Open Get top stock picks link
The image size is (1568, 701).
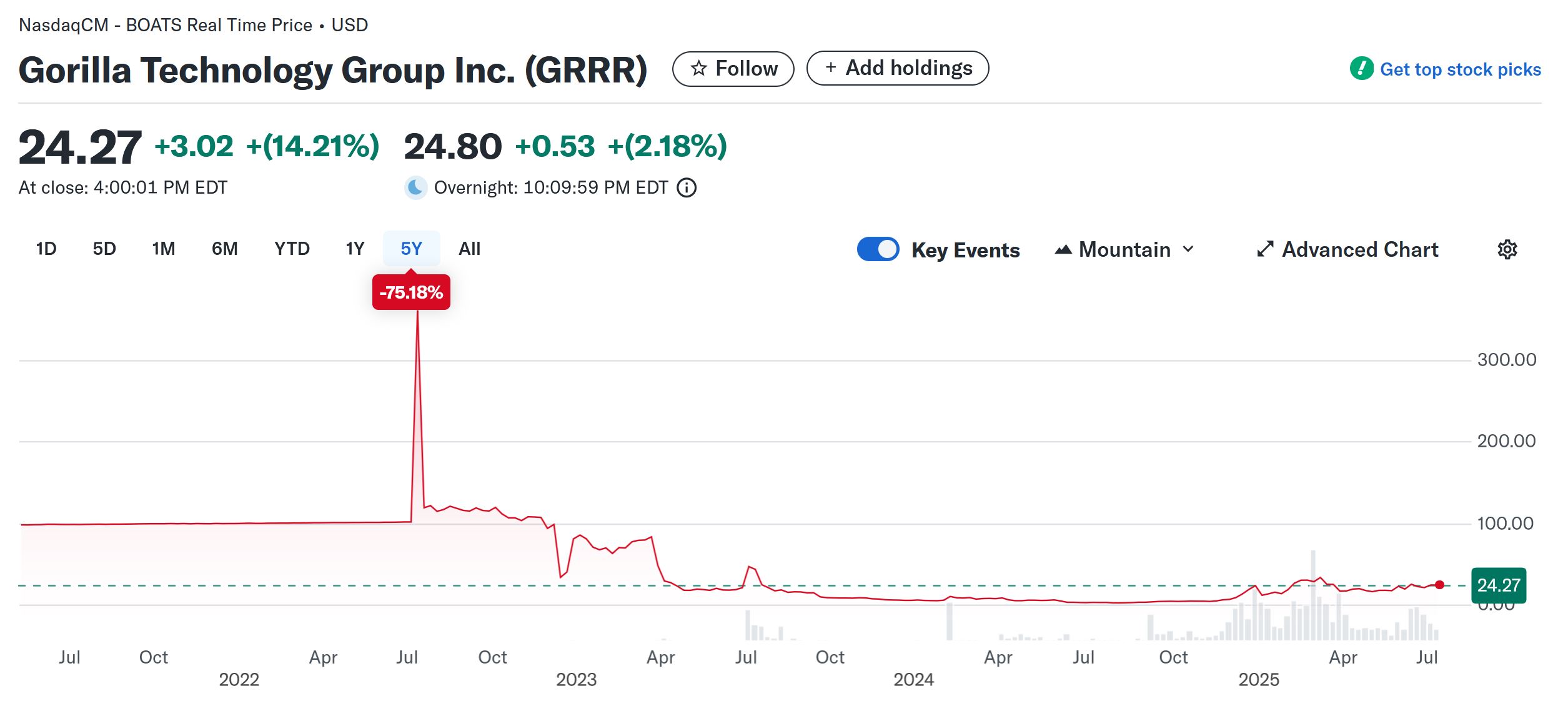tap(1460, 69)
